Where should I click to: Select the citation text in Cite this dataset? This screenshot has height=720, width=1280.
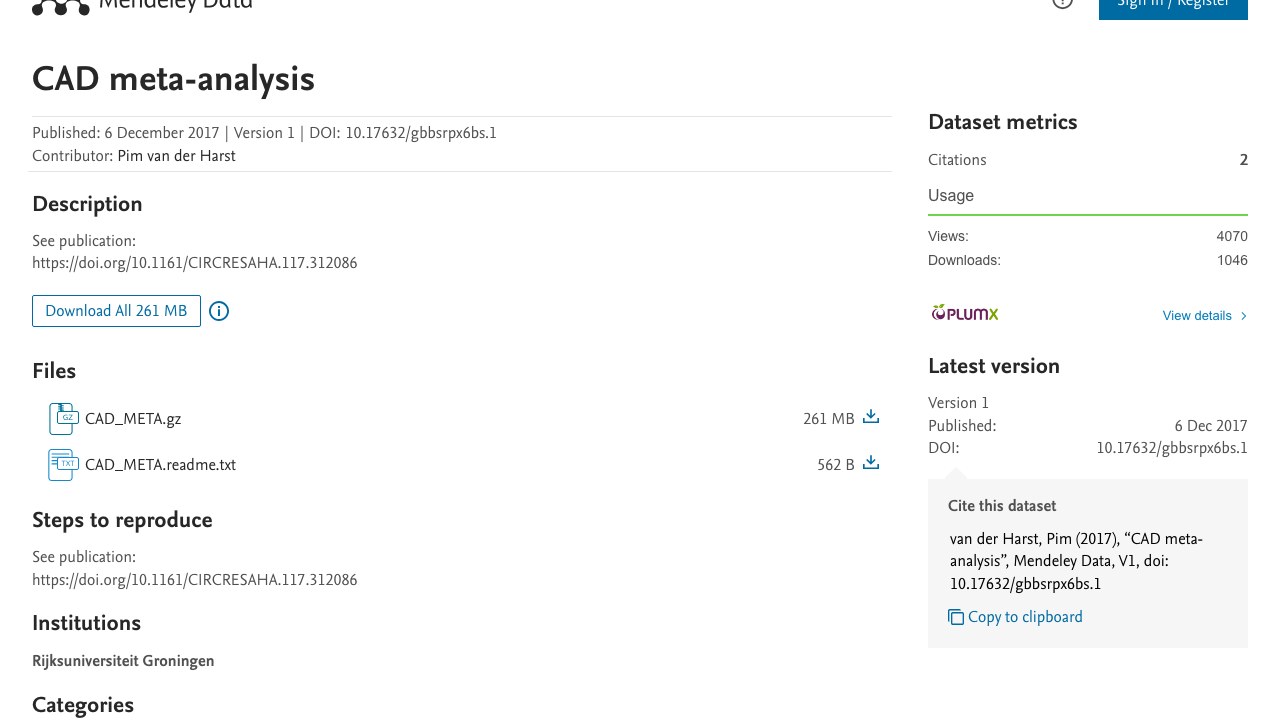click(x=1076, y=561)
